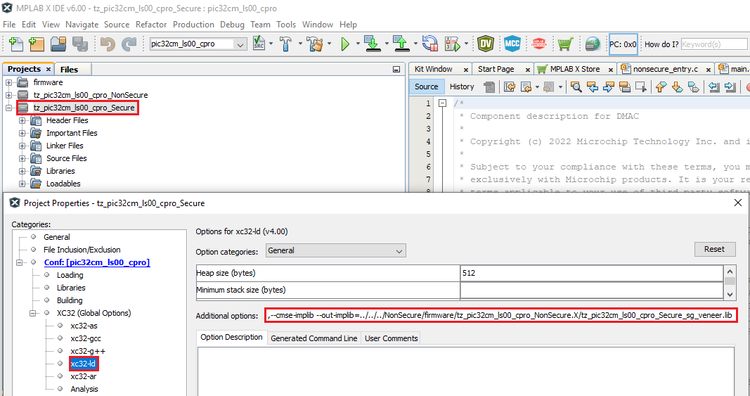Open dropdown arrow beside Build Project hammer
This screenshot has width=750, height=396.
[x=300, y=44]
